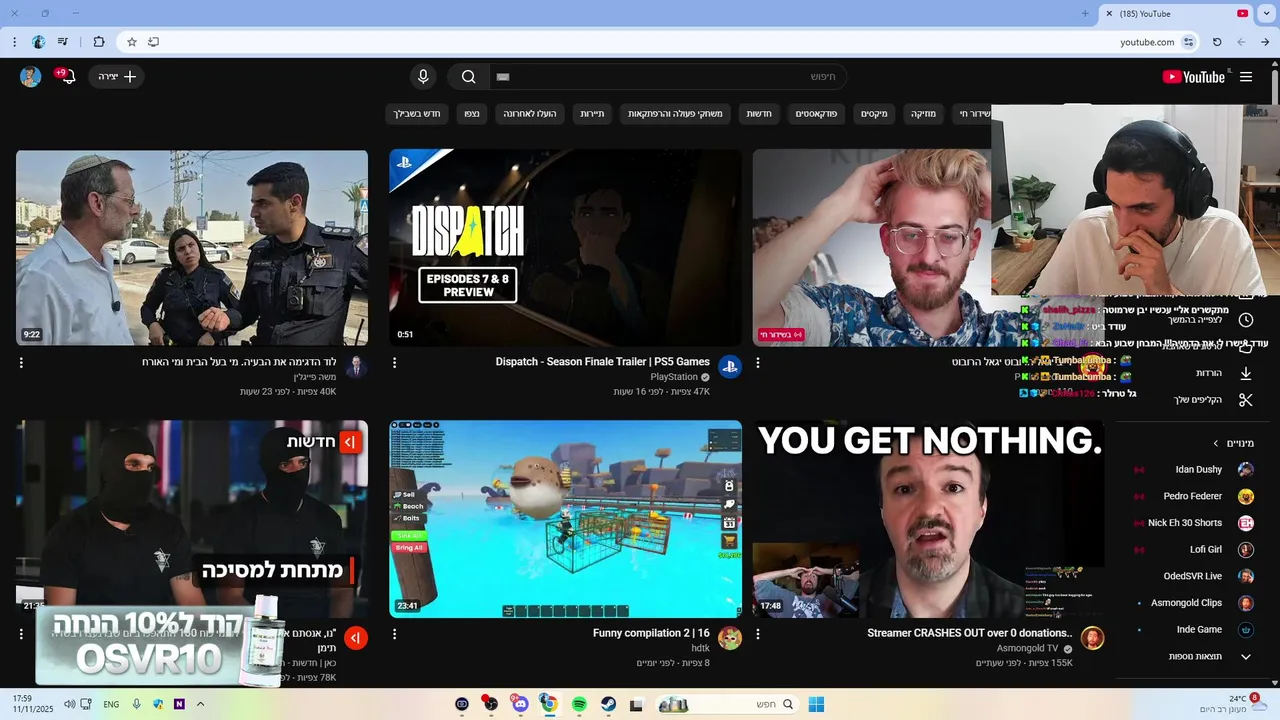Select Recently uploaded (הועלו לאחרונה) chip
Viewport: 1280px width, 720px height.
pyautogui.click(x=531, y=114)
